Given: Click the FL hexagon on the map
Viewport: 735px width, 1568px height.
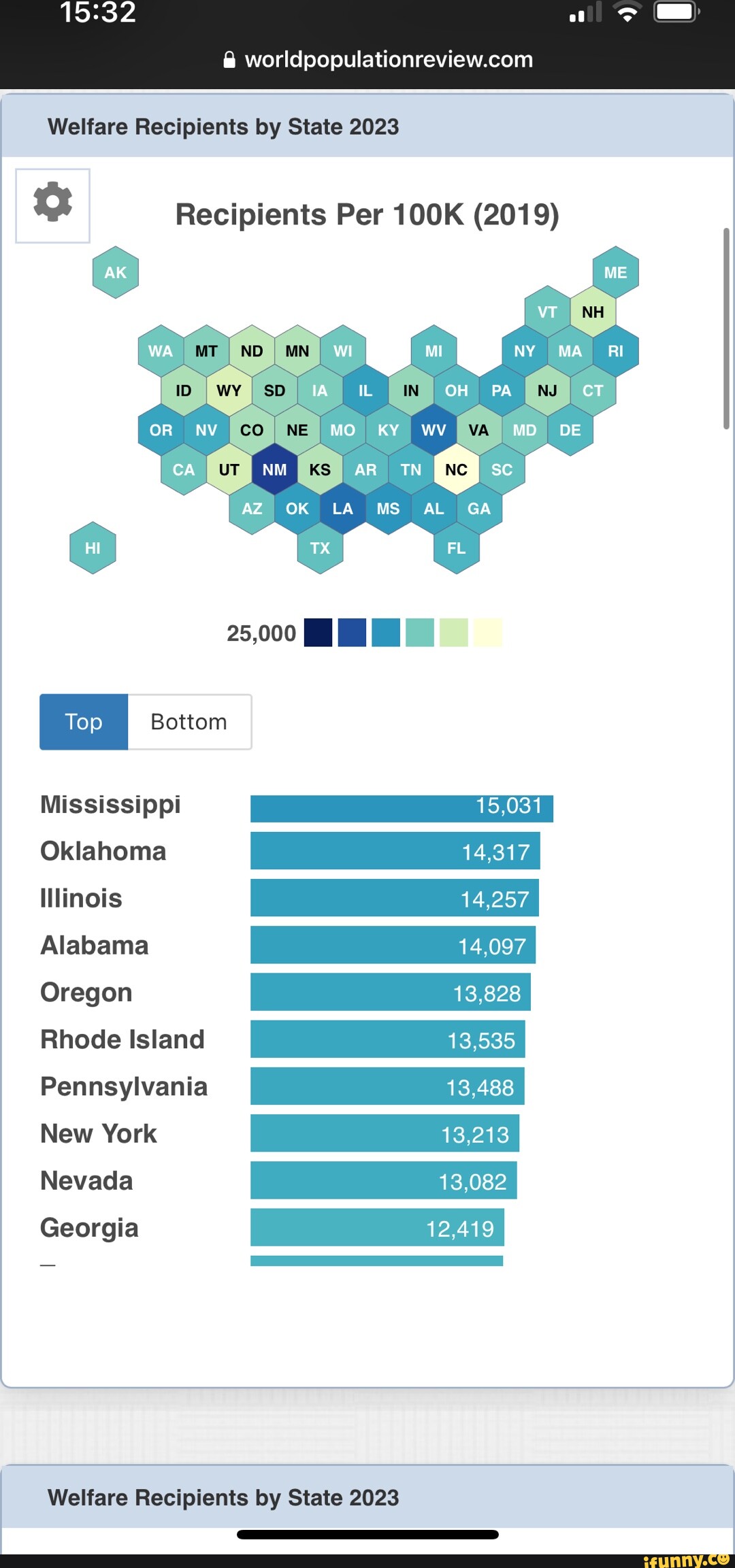Looking at the screenshot, I should click(457, 548).
